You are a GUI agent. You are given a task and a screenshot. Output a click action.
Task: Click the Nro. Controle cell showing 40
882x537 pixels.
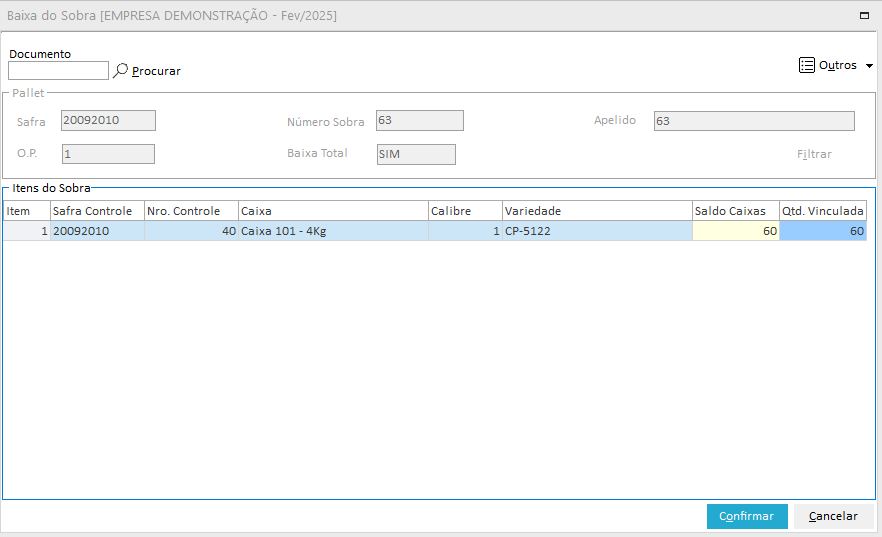[191, 231]
